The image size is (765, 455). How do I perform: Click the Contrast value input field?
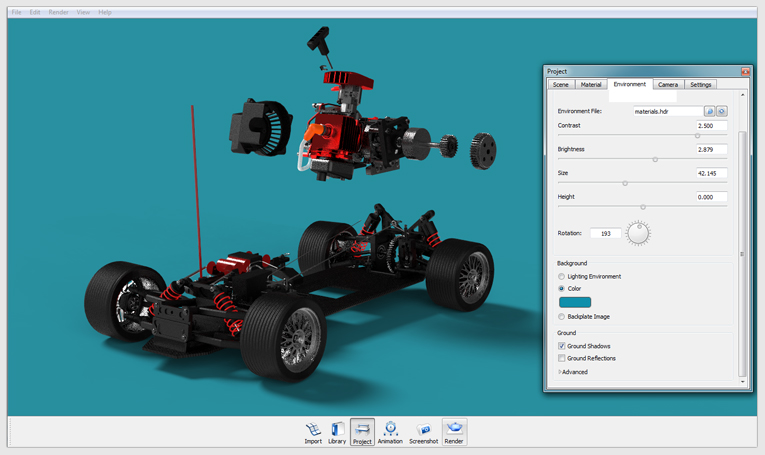point(712,126)
